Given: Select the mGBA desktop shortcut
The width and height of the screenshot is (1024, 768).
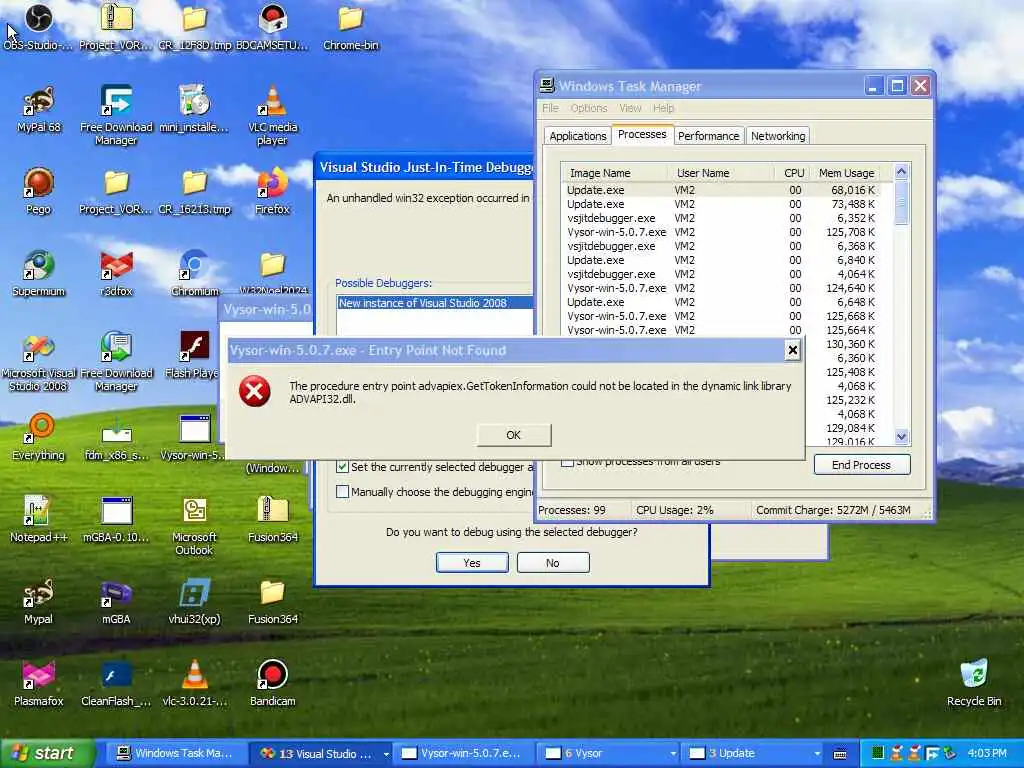Looking at the screenshot, I should point(116,601).
